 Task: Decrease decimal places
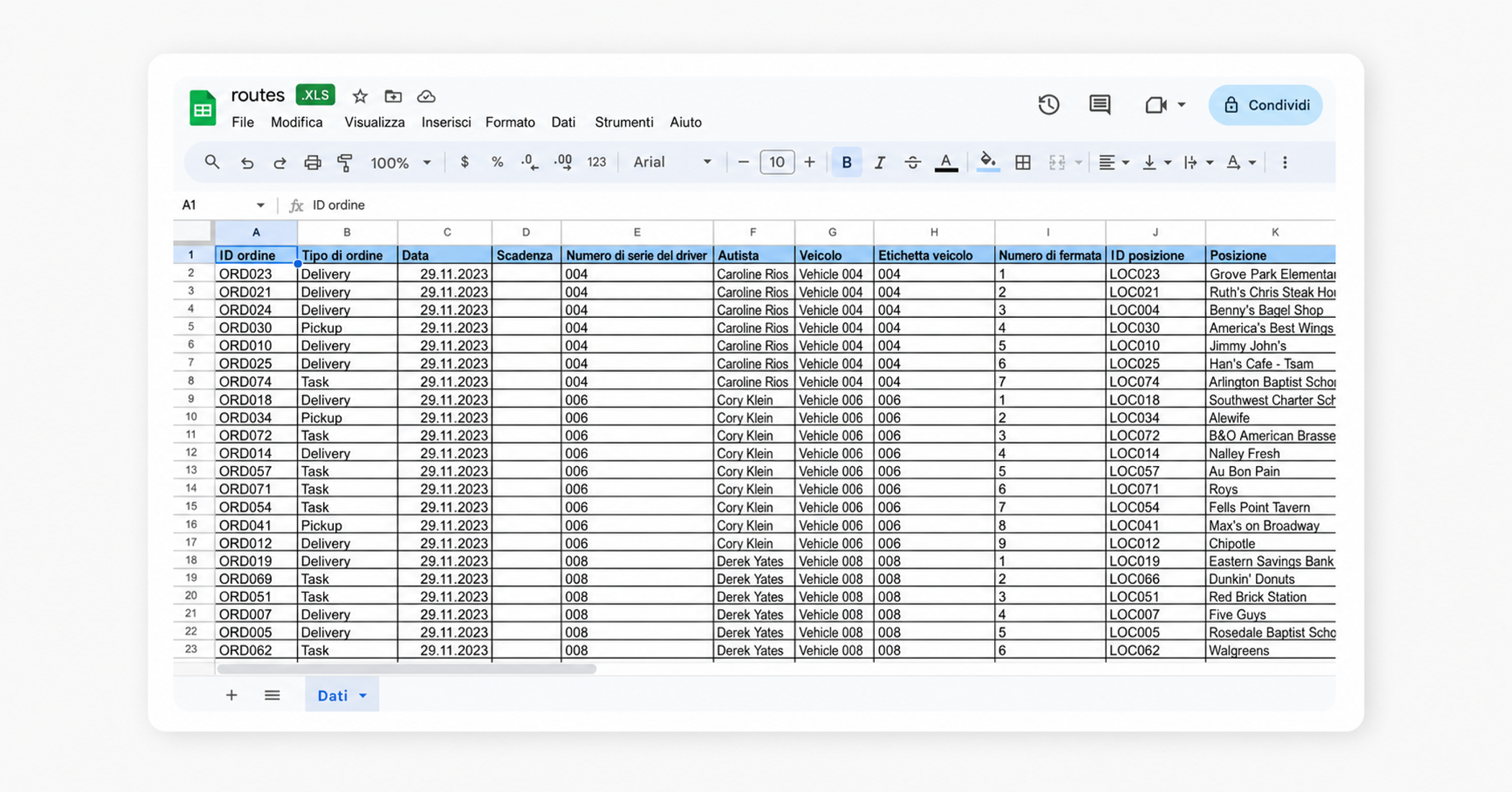(529, 163)
